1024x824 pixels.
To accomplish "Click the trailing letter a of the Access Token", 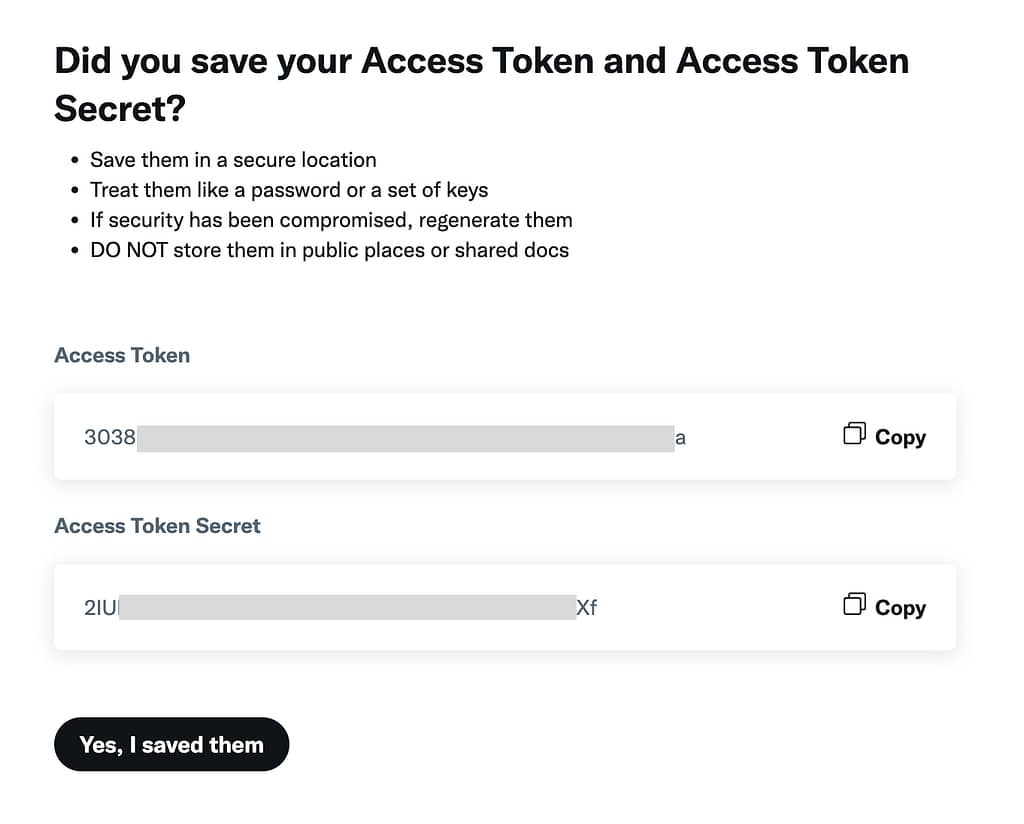I will [x=680, y=439].
